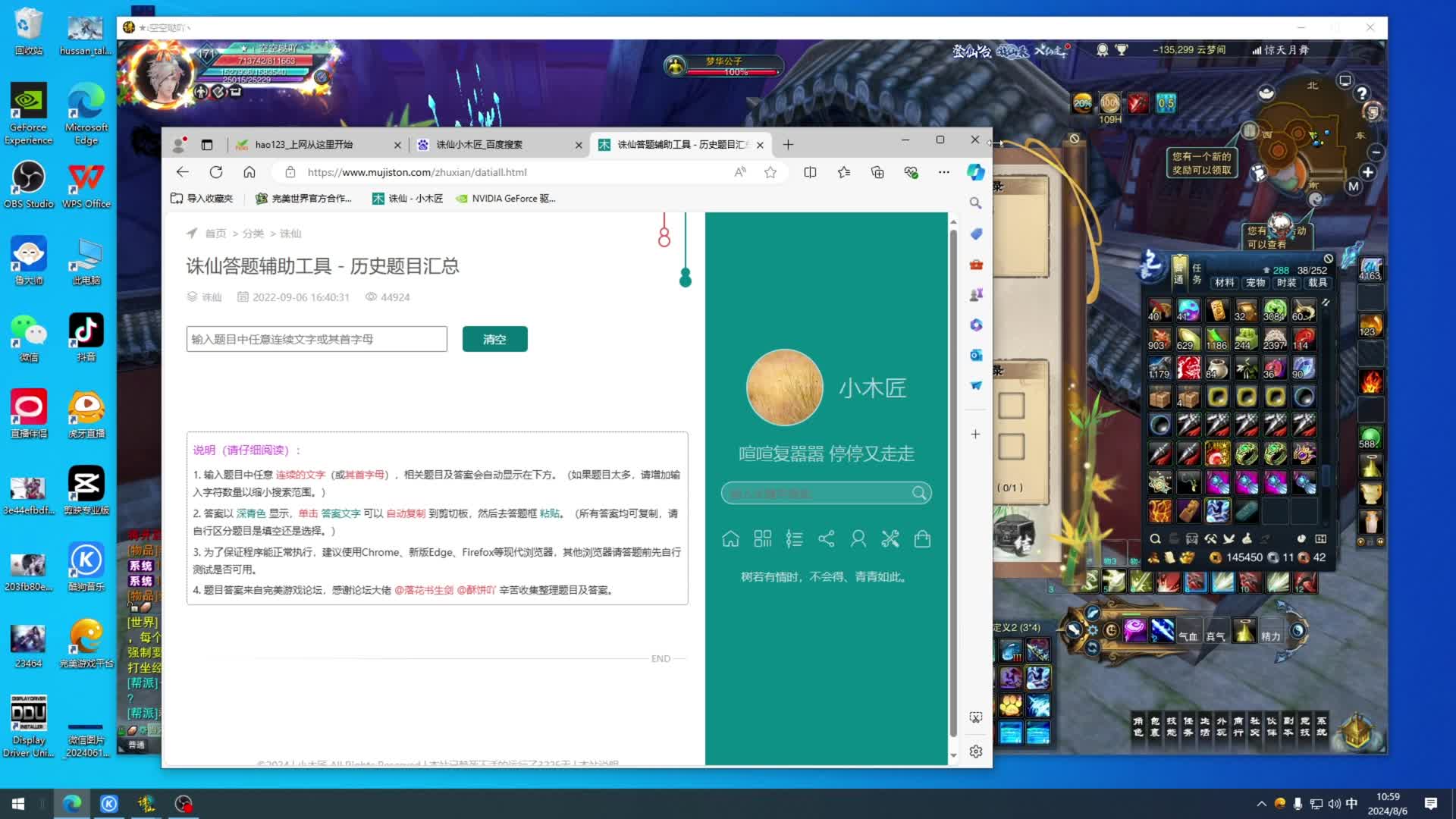Open the home icon on 小木匠 profile panel

coord(730,538)
